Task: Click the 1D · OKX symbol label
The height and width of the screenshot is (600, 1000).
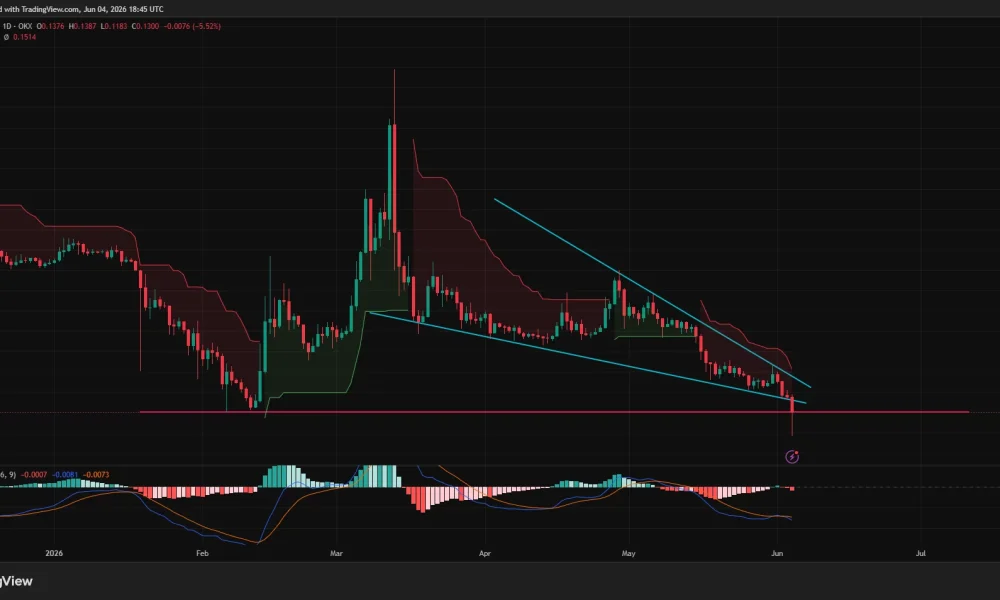Action: (17, 26)
